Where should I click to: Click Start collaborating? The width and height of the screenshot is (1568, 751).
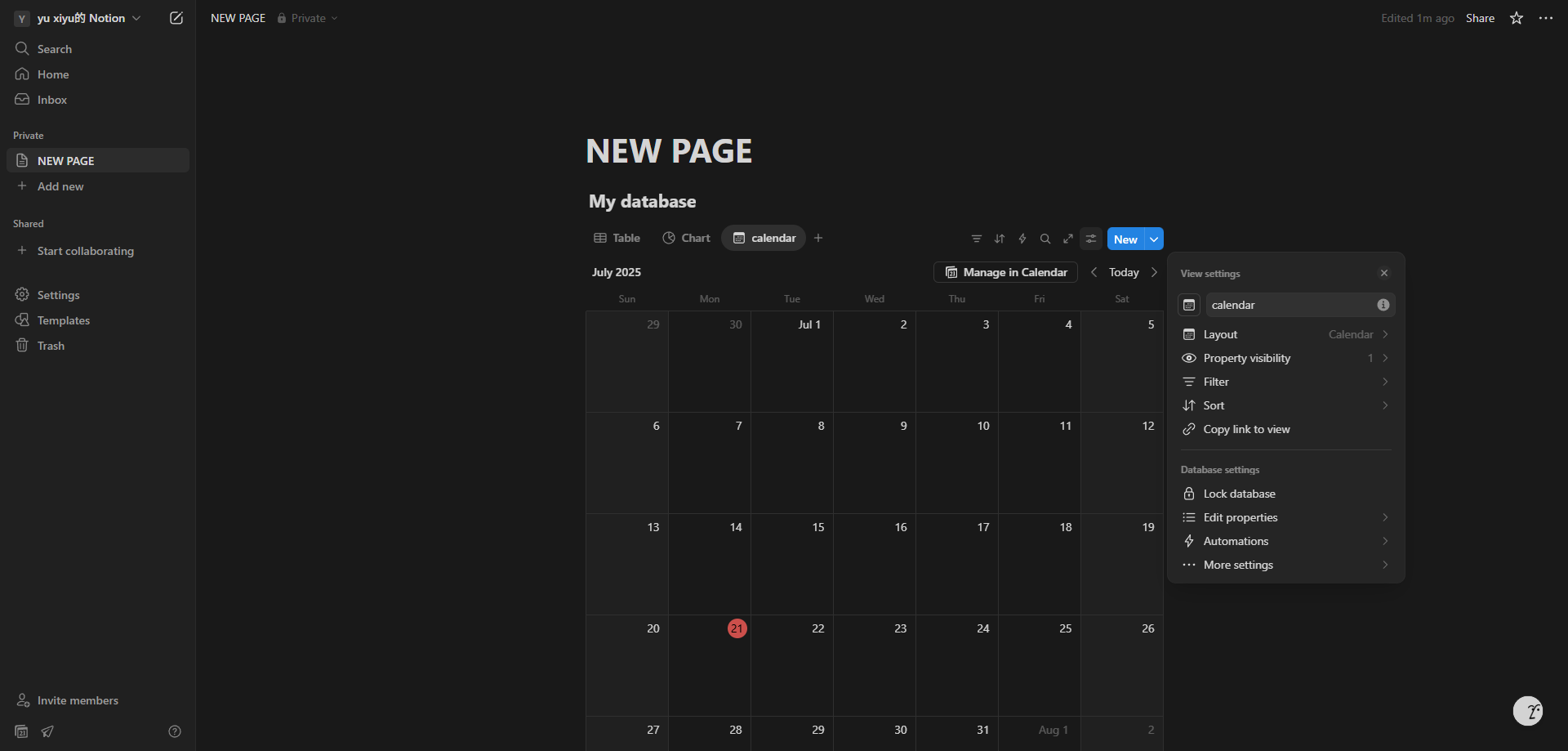tap(98, 251)
